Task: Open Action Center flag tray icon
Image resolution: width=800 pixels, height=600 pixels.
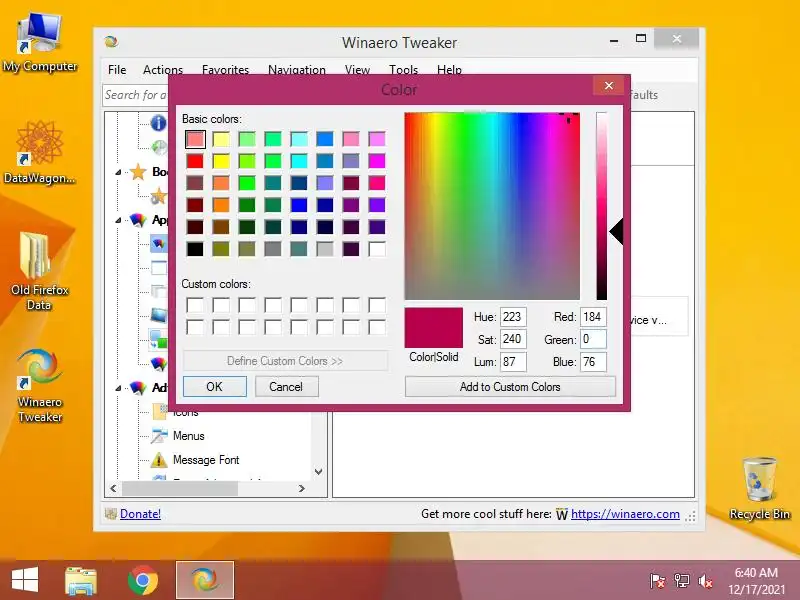Action: coord(657,581)
